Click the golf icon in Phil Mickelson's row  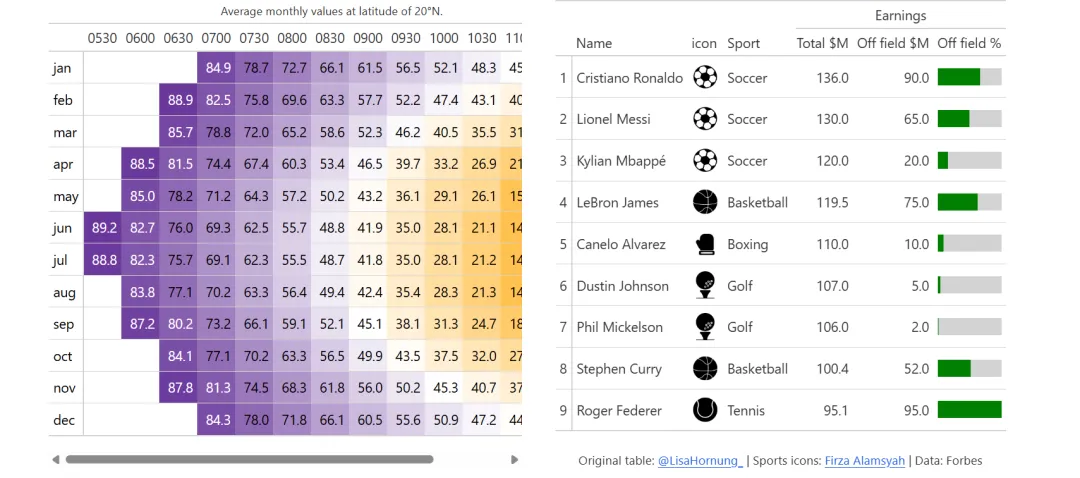[x=705, y=327]
